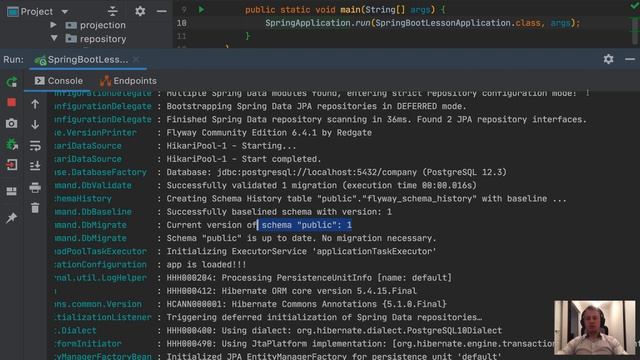Image resolution: width=640 pixels, height=360 pixels.
Task: Hide the Project panel
Action: pyautogui.click(x=162, y=11)
